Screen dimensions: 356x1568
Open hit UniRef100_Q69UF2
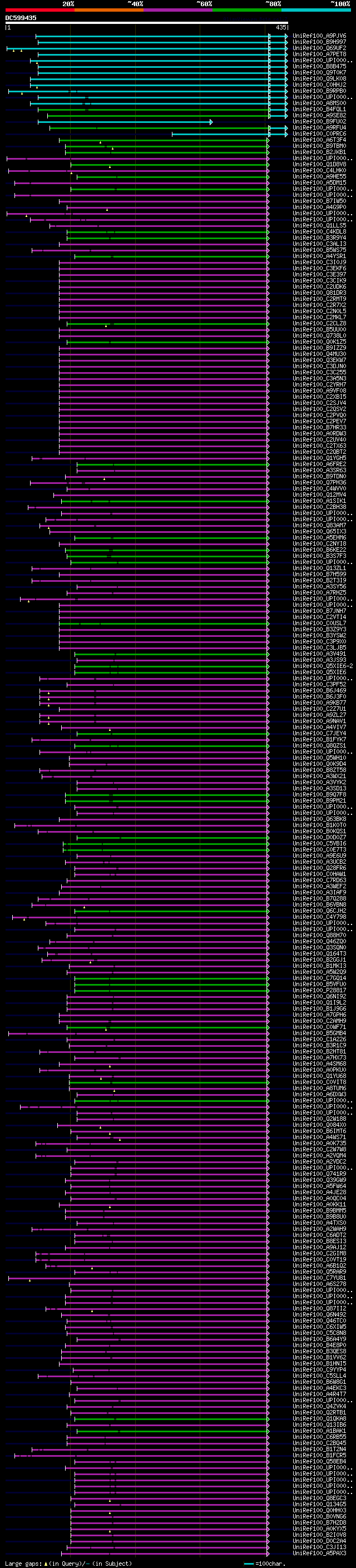click(x=319, y=48)
